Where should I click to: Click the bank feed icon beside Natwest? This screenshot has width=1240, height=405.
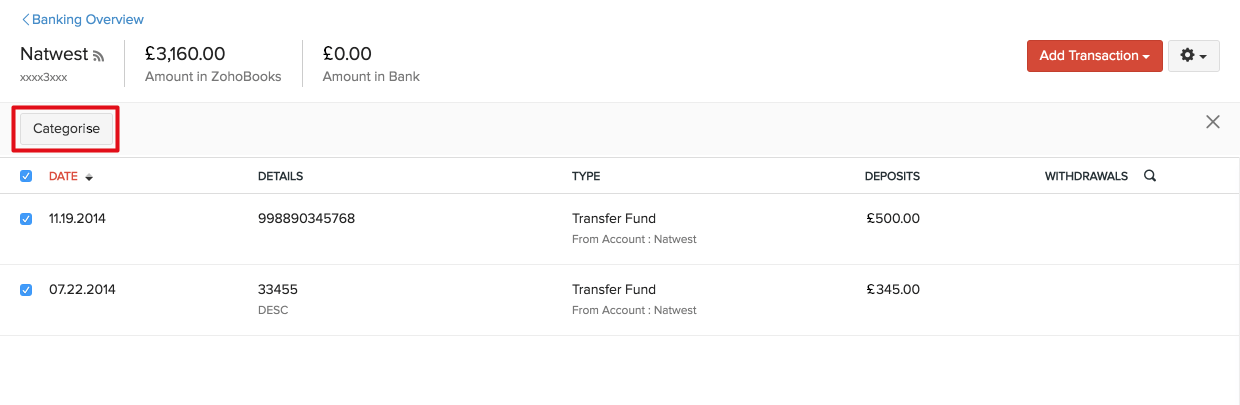coord(98,56)
